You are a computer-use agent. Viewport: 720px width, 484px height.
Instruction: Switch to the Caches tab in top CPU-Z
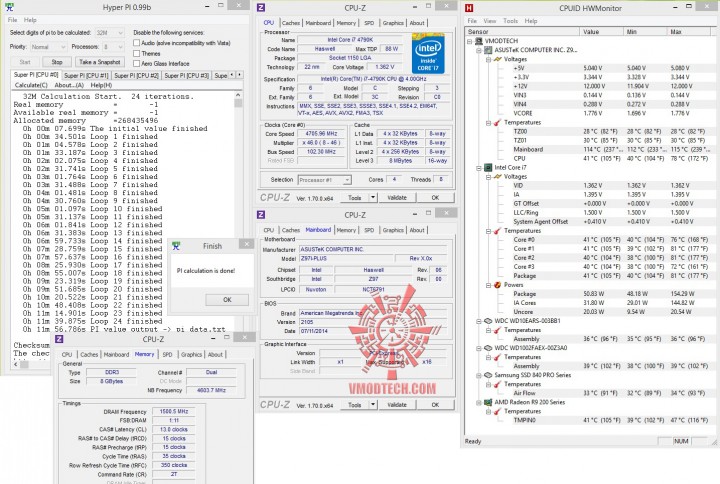[x=291, y=23]
